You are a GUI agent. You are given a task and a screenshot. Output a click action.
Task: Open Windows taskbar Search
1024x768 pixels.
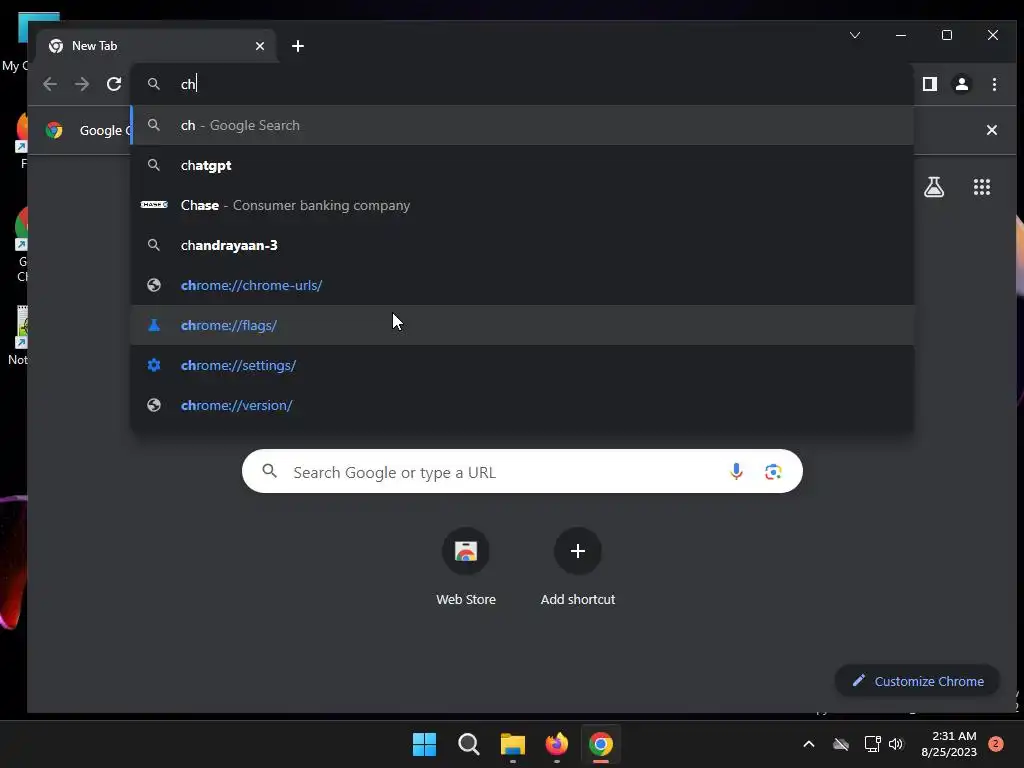tap(468, 744)
